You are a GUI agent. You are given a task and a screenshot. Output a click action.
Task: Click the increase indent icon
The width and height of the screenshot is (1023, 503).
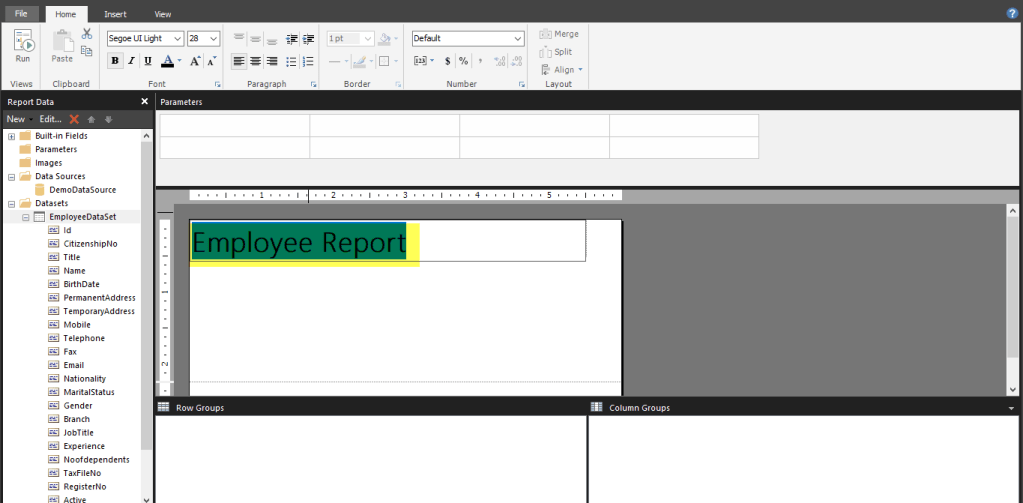(x=310, y=39)
